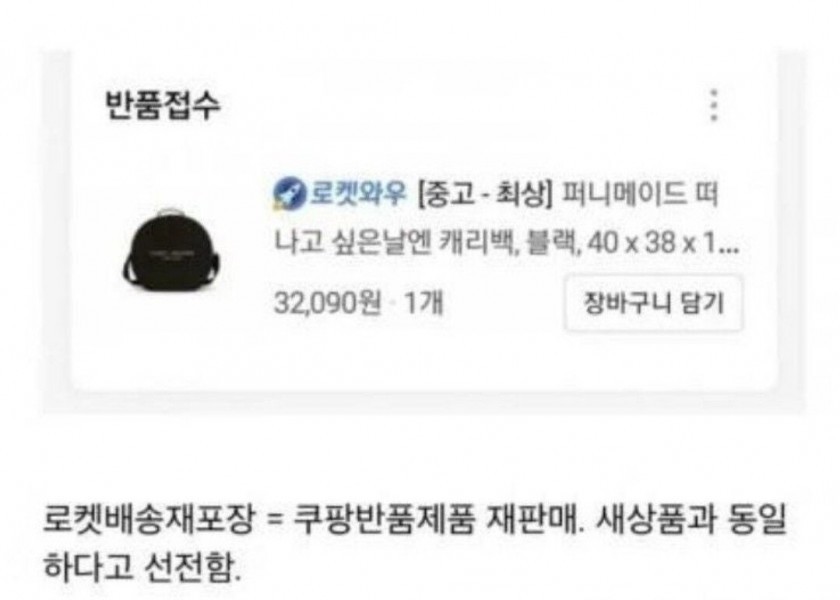Click the blue rocket badge icon
This screenshot has height=600, width=840.
click(290, 194)
